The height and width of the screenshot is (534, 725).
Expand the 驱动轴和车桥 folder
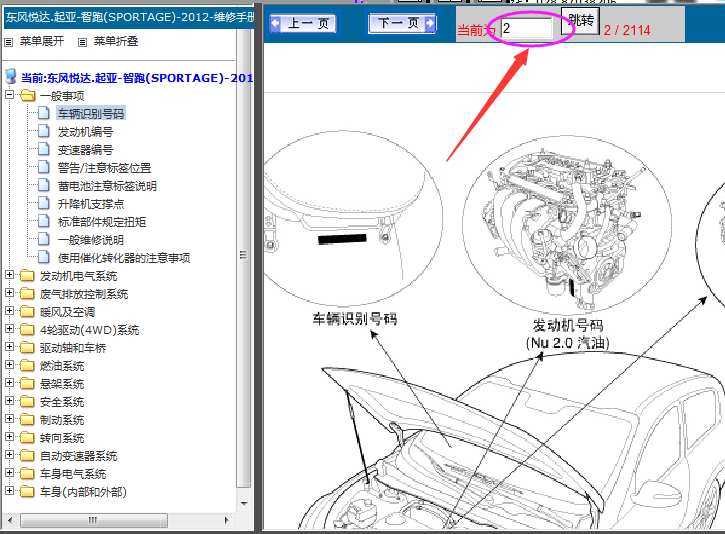pos(9,347)
